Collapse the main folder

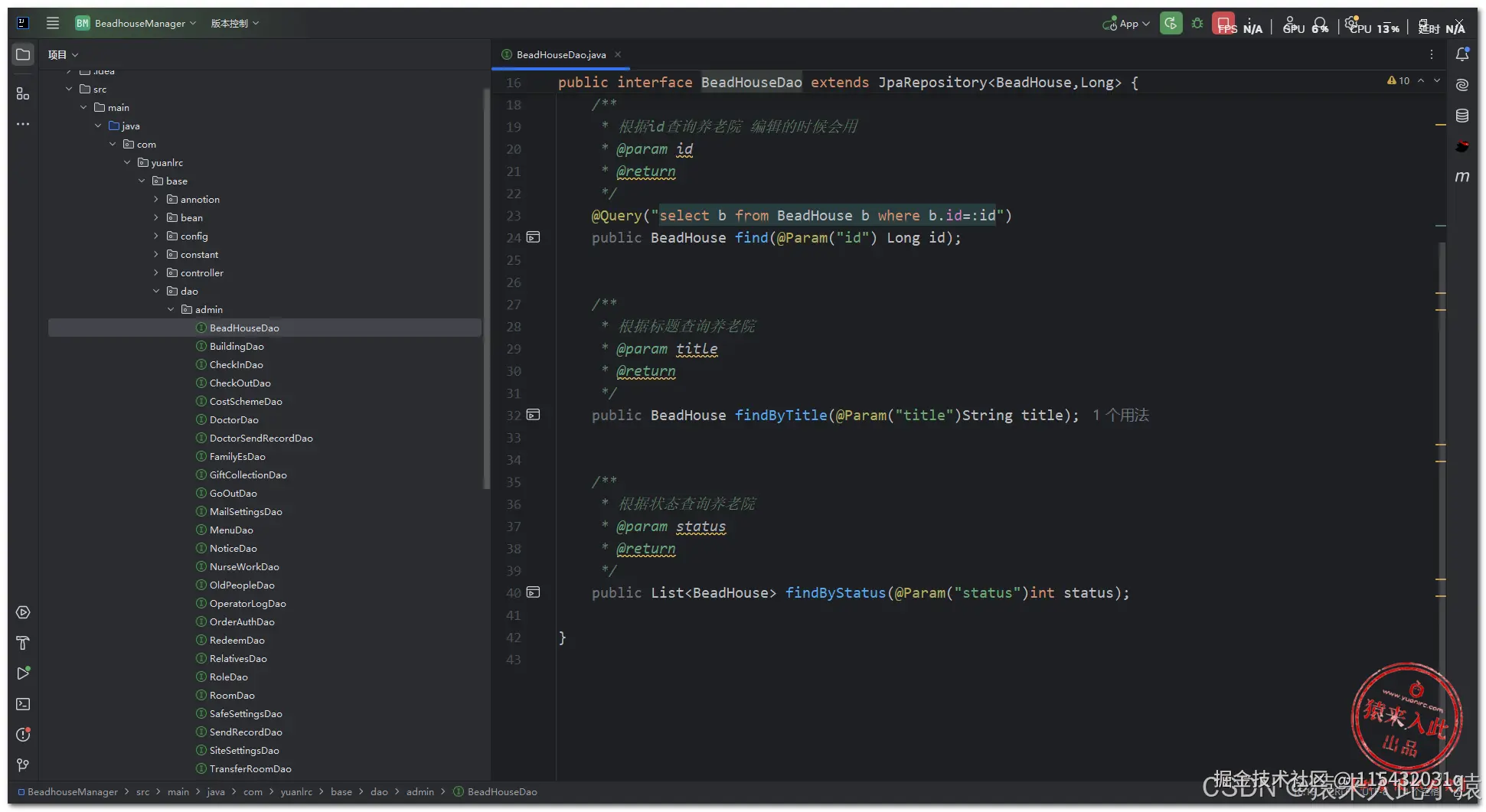click(83, 107)
